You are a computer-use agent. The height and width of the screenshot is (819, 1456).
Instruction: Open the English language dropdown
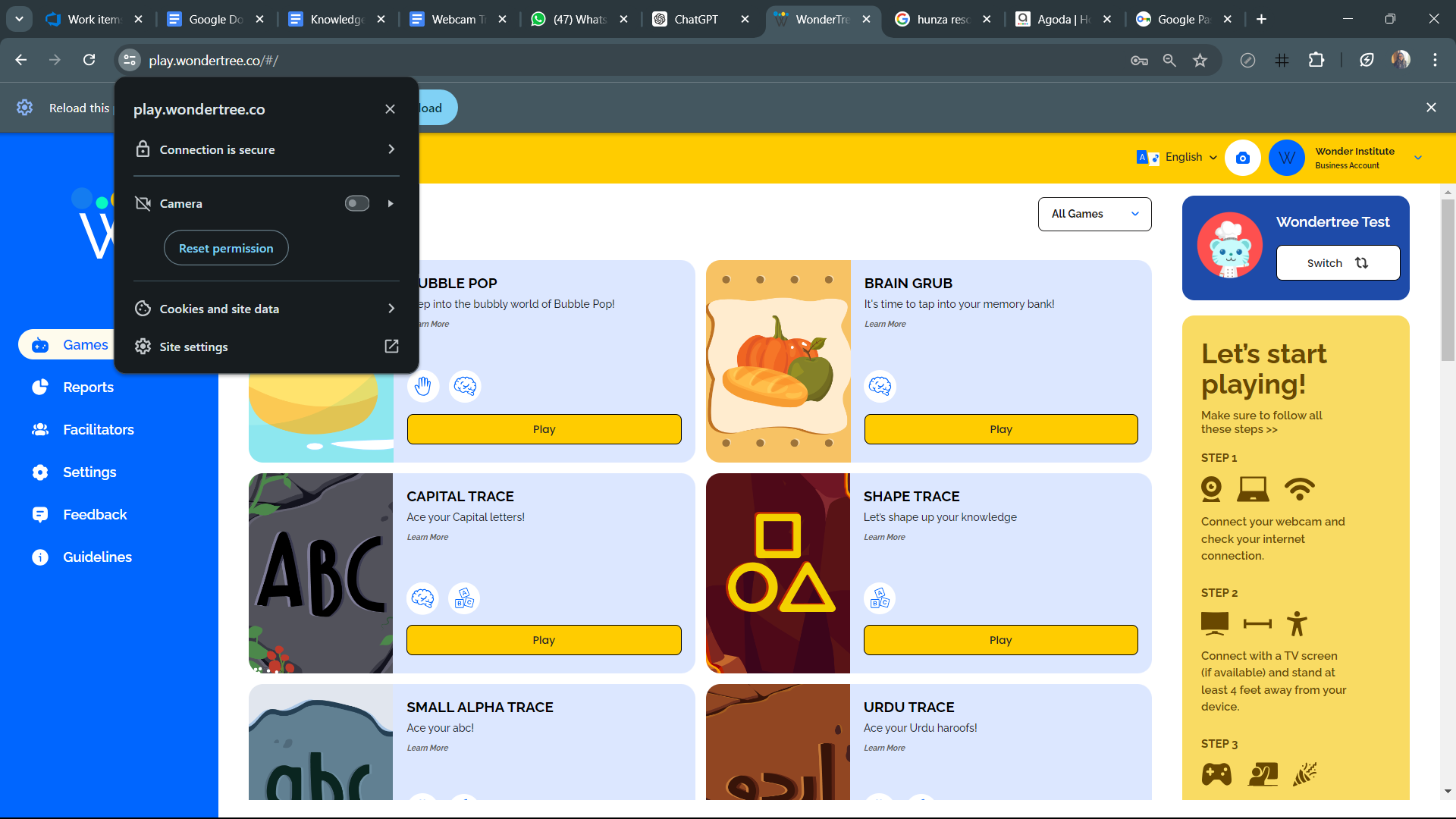[1177, 157]
